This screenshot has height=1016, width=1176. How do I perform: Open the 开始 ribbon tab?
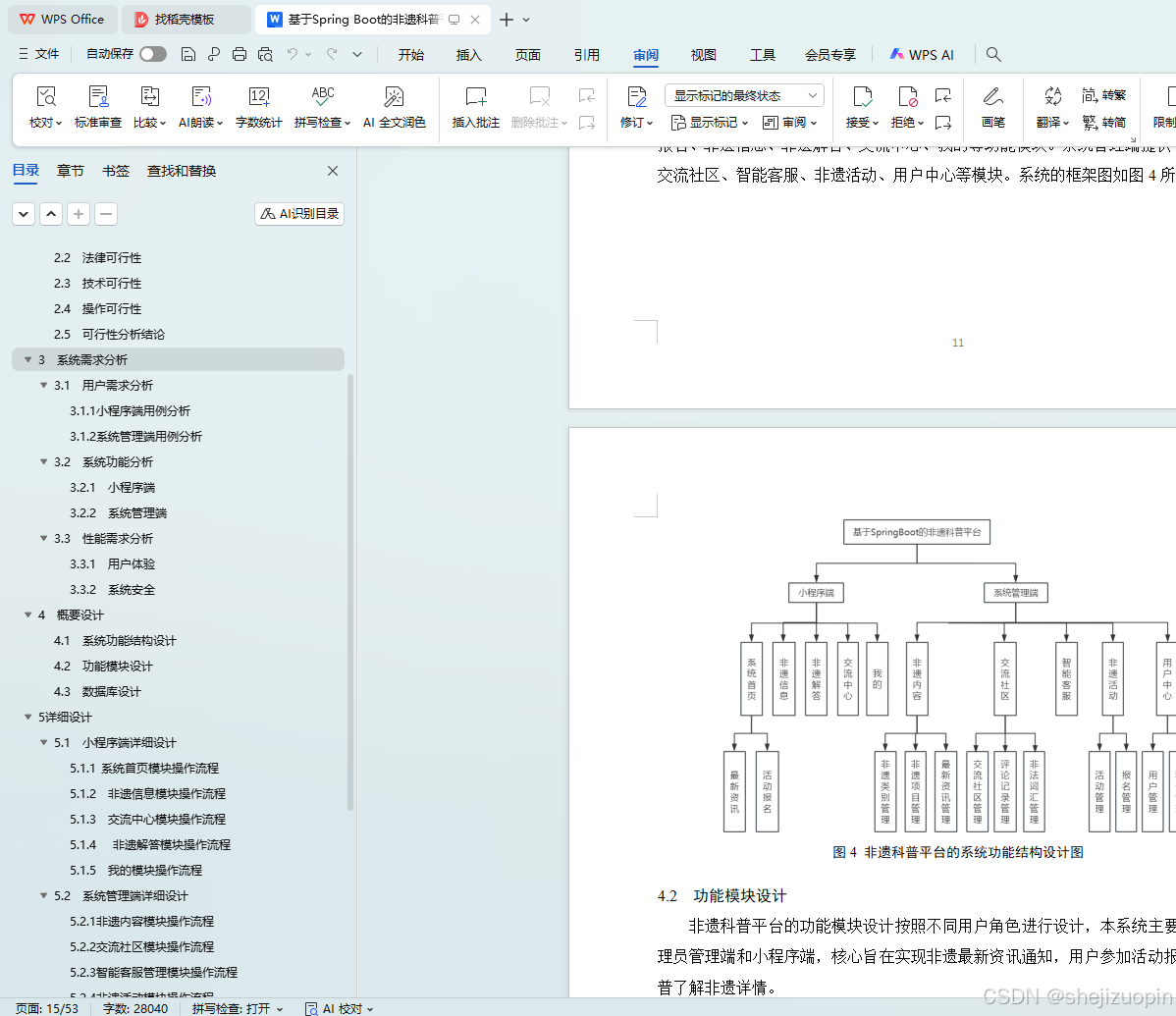pos(411,54)
